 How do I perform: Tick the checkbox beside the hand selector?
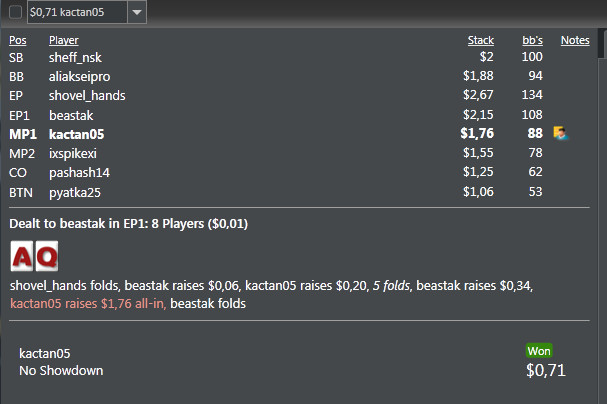[15, 12]
